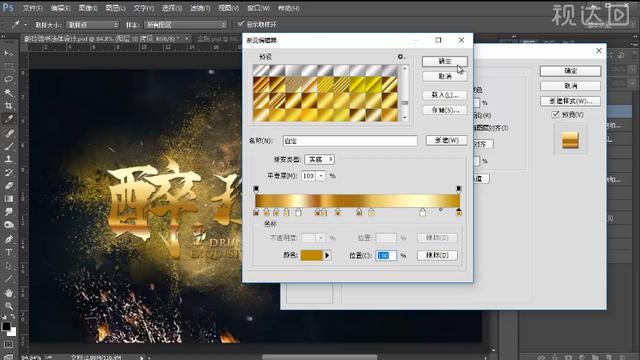Select the Line shape tool
The image size is (640, 360).
[x=8, y=279]
